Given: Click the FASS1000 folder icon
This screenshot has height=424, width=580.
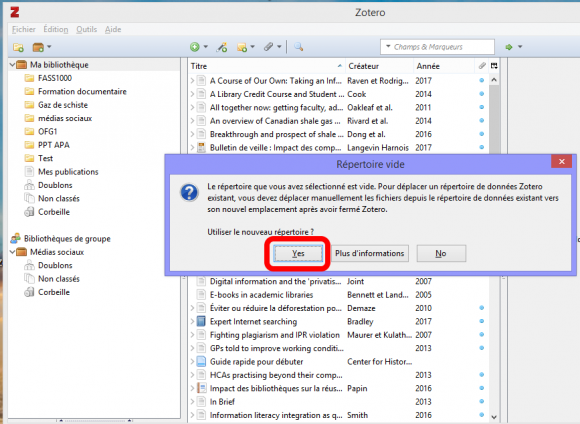Looking at the screenshot, I should (29, 78).
